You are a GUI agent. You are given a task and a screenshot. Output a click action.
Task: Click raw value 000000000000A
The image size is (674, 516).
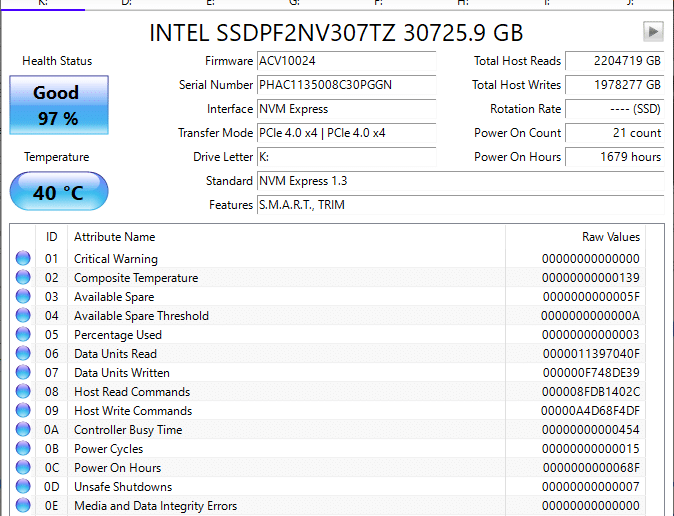coord(590,316)
